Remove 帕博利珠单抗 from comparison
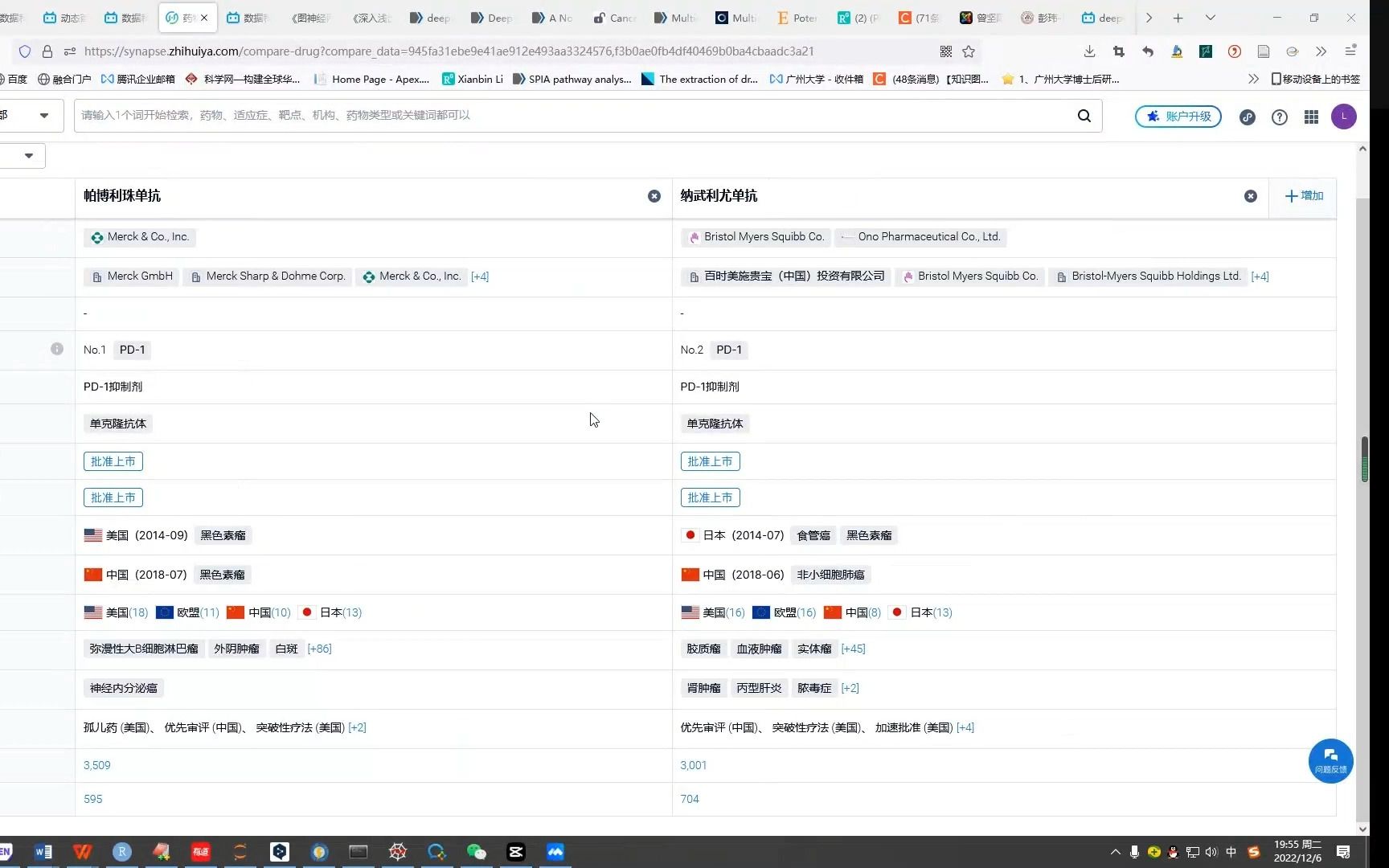 pyautogui.click(x=654, y=196)
